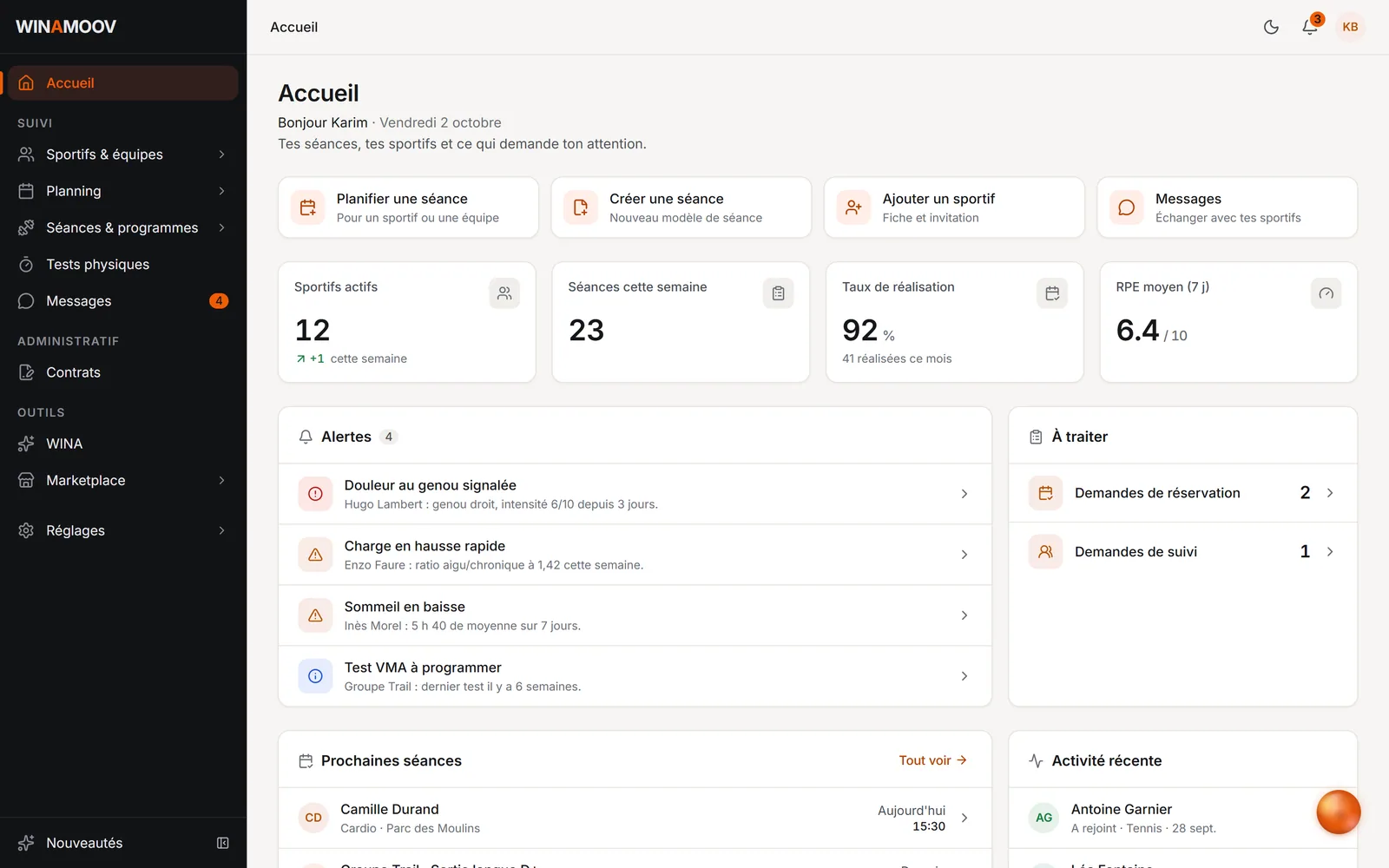Expand the Planning submenu chevron

(222, 191)
